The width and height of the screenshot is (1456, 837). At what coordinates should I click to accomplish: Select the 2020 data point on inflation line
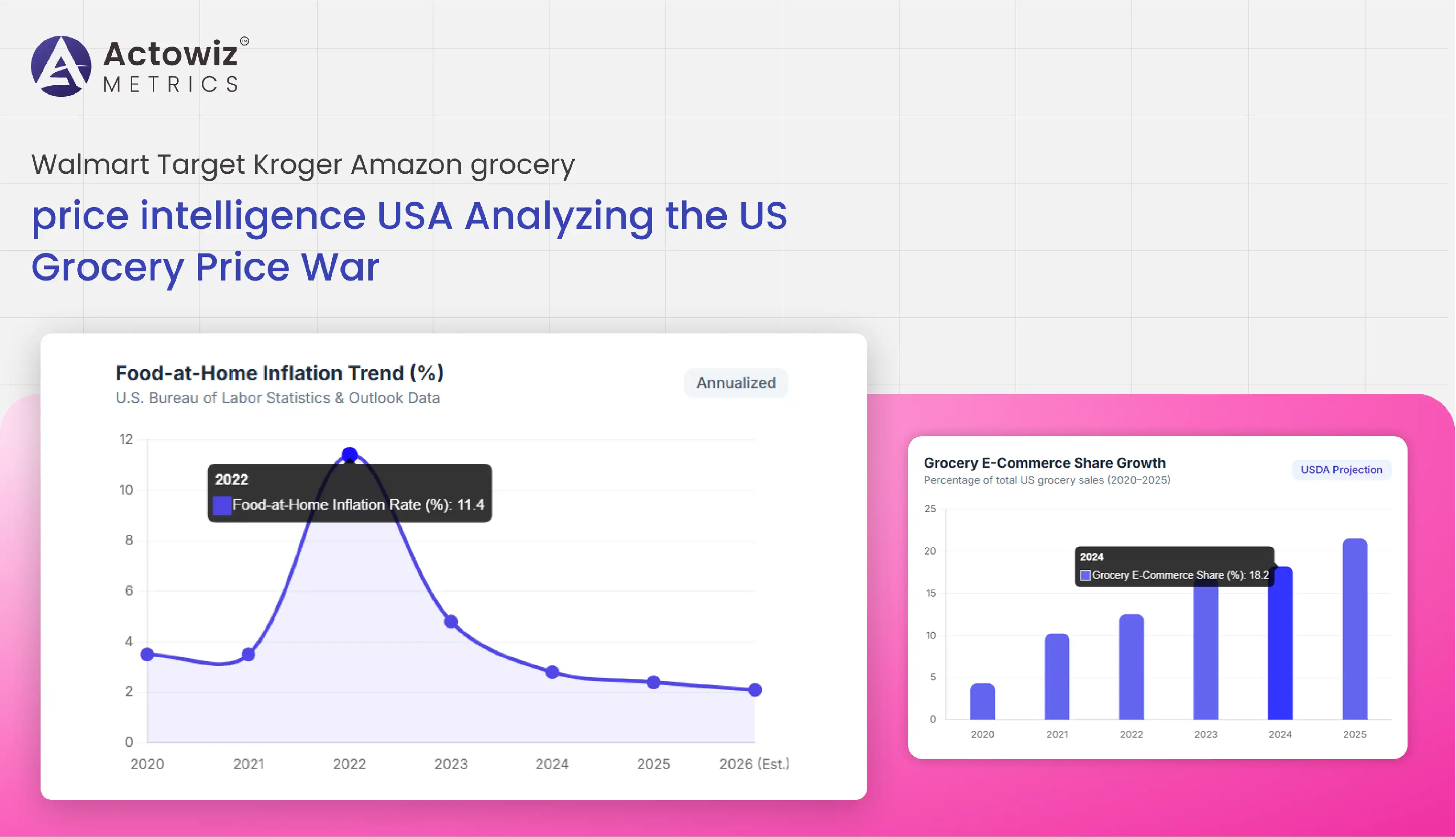pos(147,654)
